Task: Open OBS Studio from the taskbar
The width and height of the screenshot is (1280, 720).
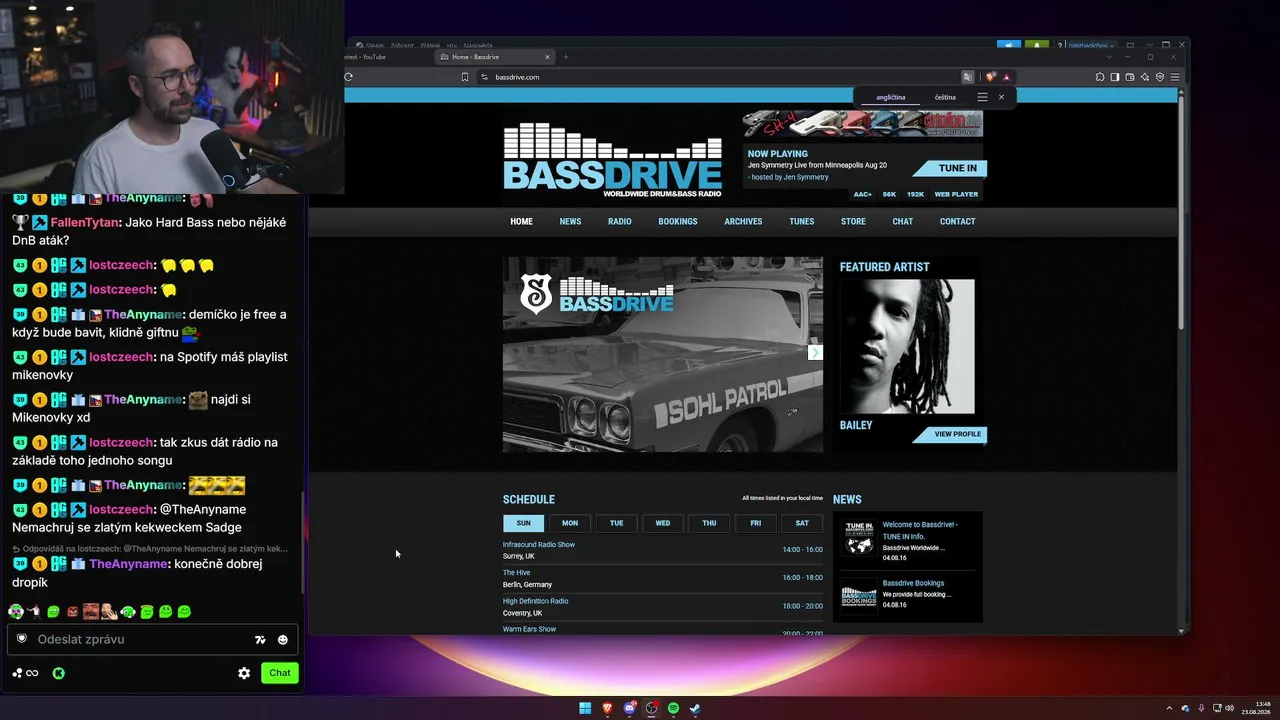Action: point(651,708)
